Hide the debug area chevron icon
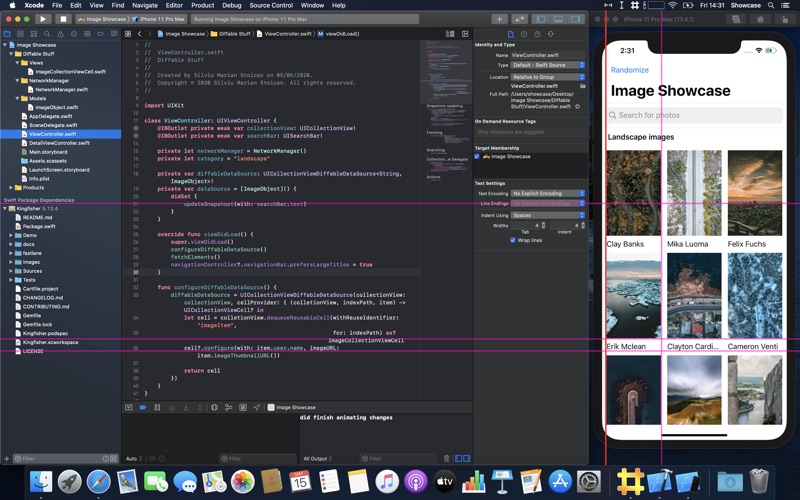The height and width of the screenshot is (500, 800). (129, 407)
